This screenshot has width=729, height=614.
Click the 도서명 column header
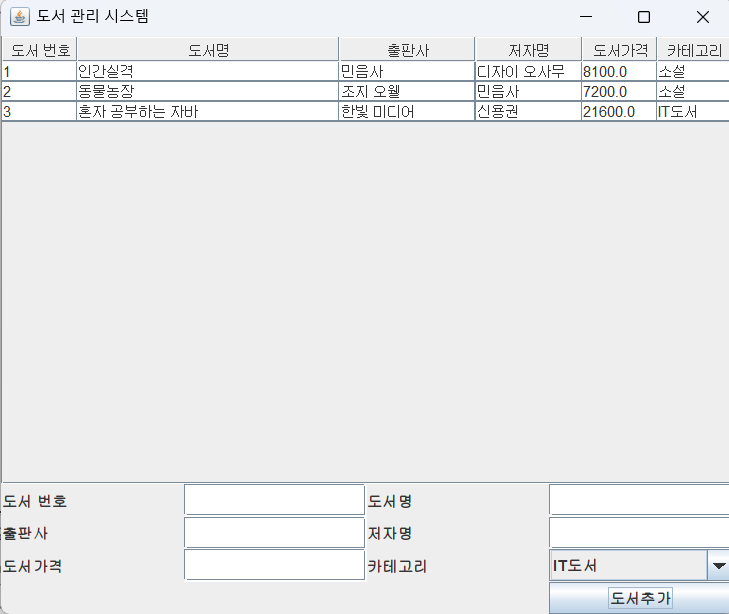click(208, 50)
